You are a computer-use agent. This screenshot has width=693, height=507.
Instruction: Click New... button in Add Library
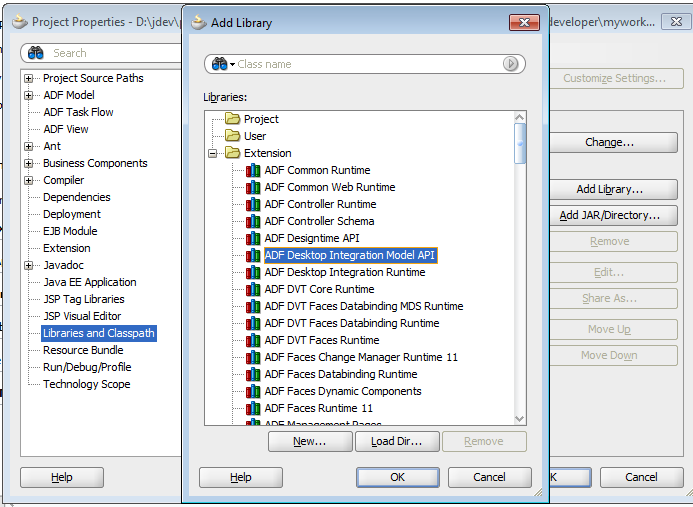[x=310, y=442]
